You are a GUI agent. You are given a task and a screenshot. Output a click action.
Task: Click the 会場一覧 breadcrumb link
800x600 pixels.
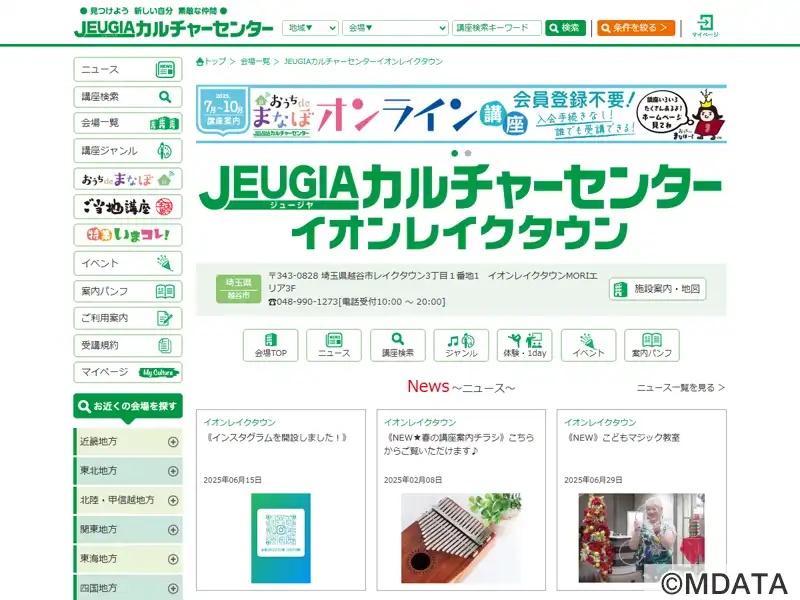[255, 61]
